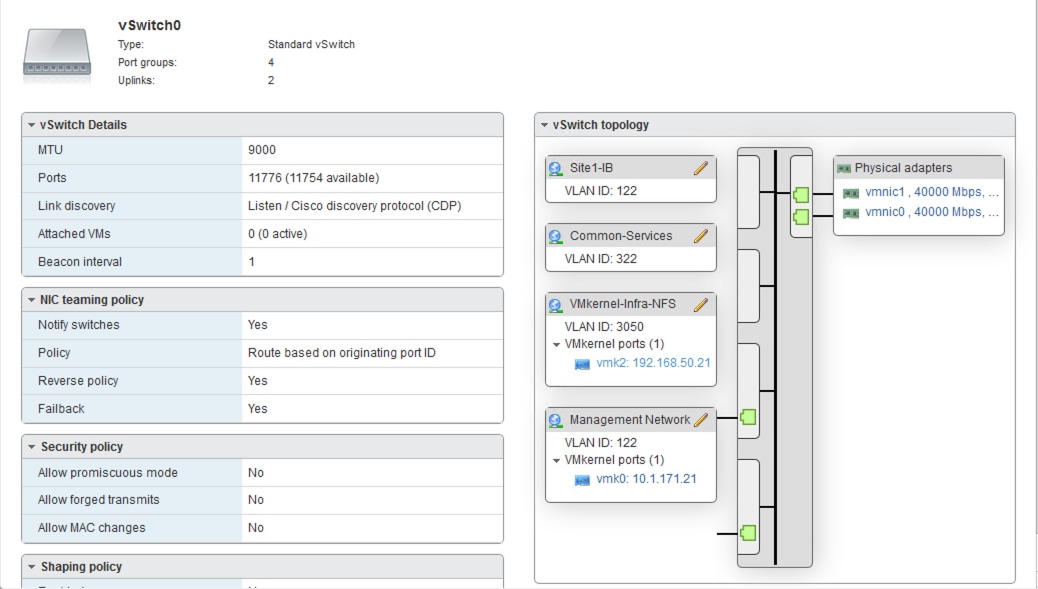Click VLAN ID: 322 text
This screenshot has width=1038, height=589.
[600, 259]
